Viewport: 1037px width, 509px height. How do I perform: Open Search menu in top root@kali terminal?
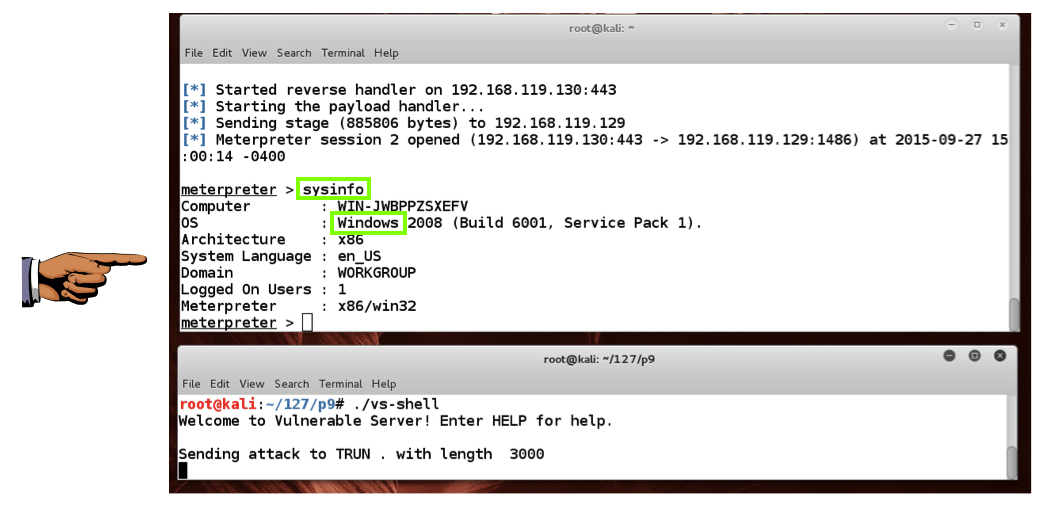[x=294, y=53]
